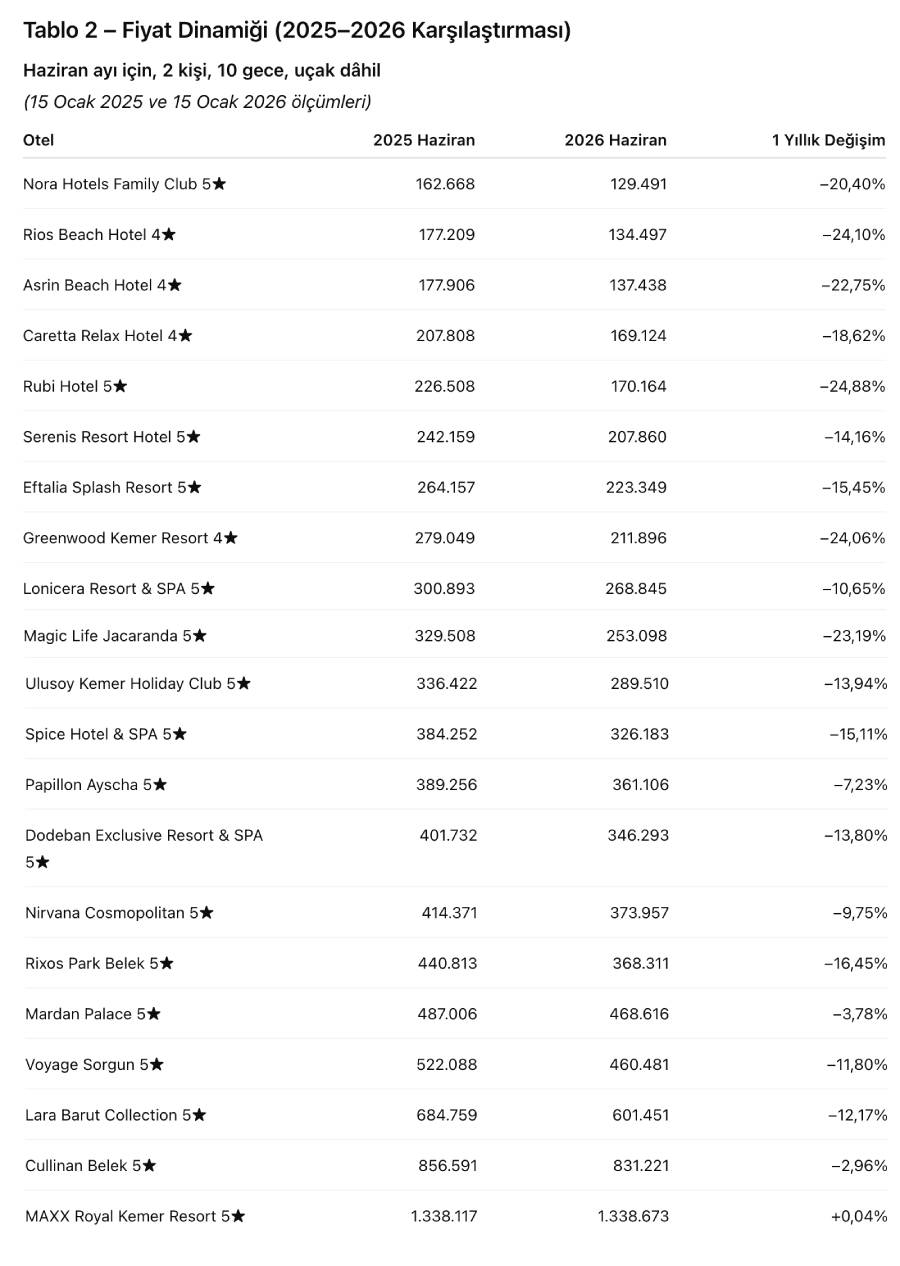This screenshot has width=900, height=1266.
Task: Select the Rubi Hotel 5-star entry
Action: tap(75, 386)
